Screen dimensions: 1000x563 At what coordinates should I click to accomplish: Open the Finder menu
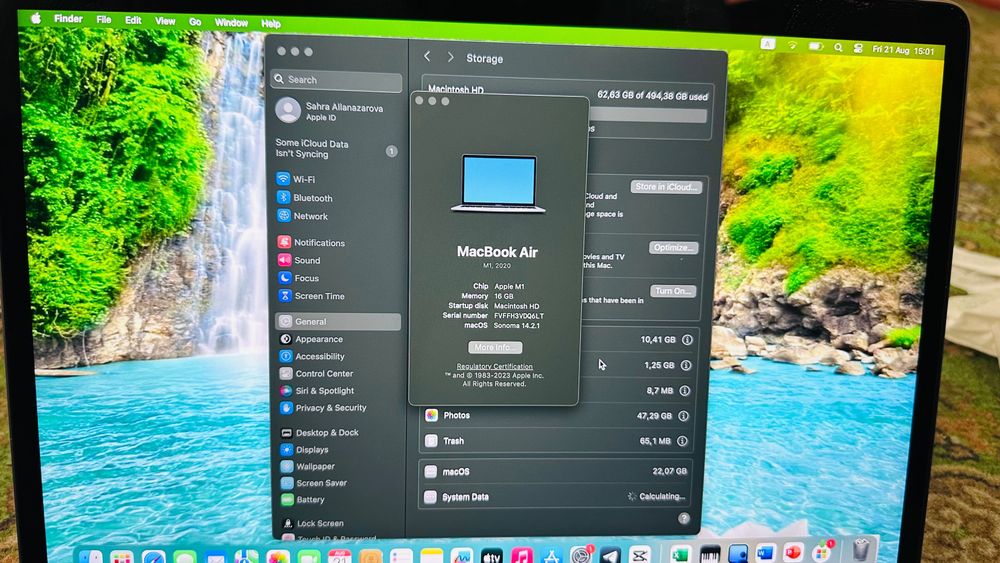pos(68,18)
